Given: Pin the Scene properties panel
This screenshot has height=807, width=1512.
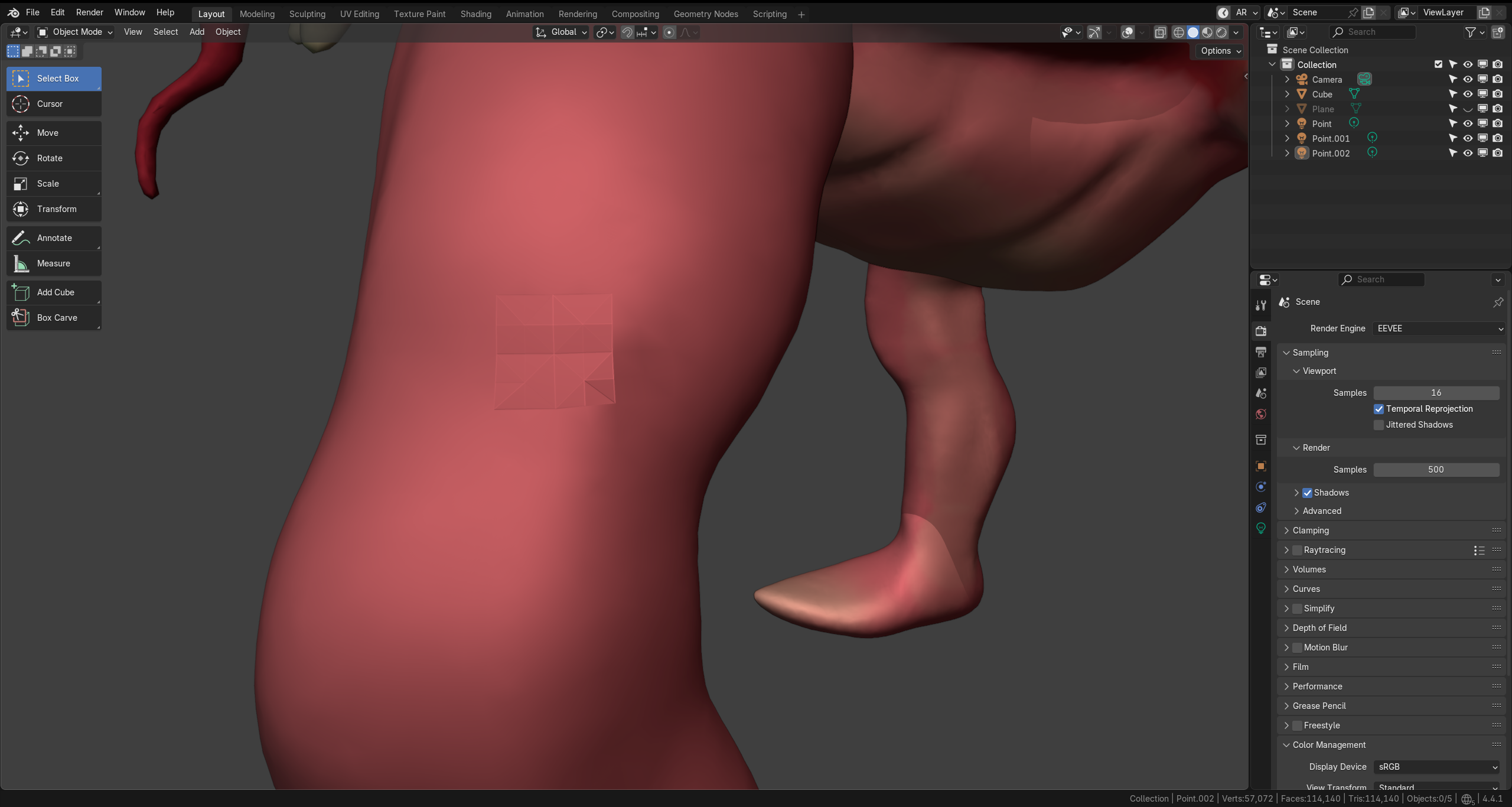Looking at the screenshot, I should pyautogui.click(x=1498, y=302).
